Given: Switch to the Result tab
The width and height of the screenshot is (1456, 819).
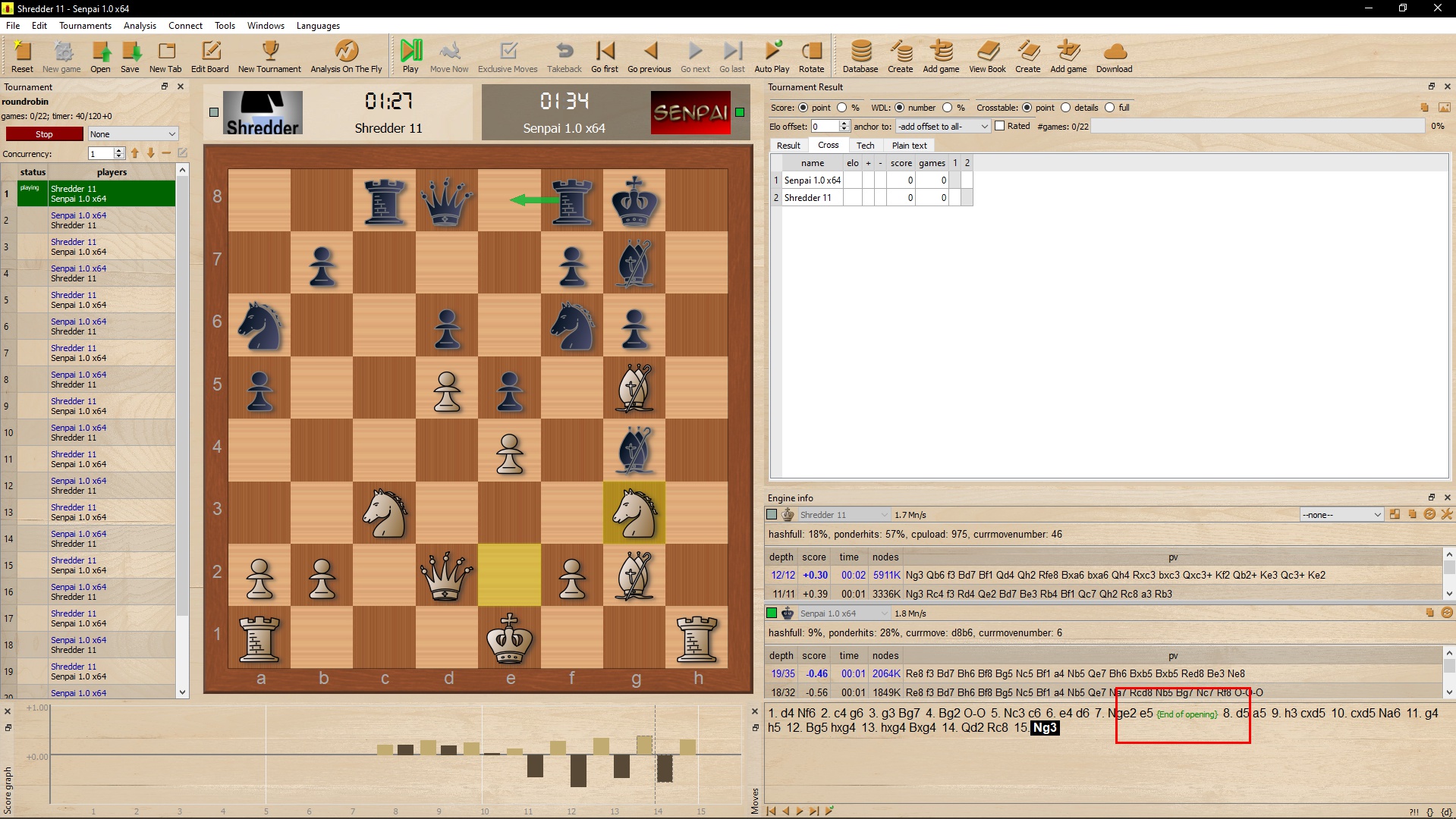Looking at the screenshot, I should (788, 146).
